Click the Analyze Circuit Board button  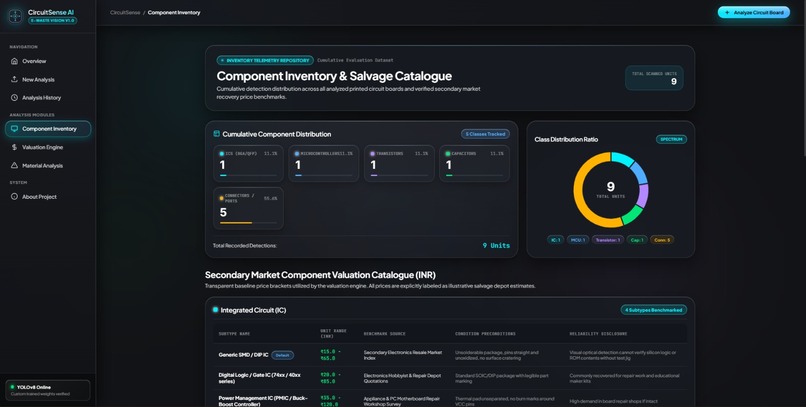coord(754,12)
